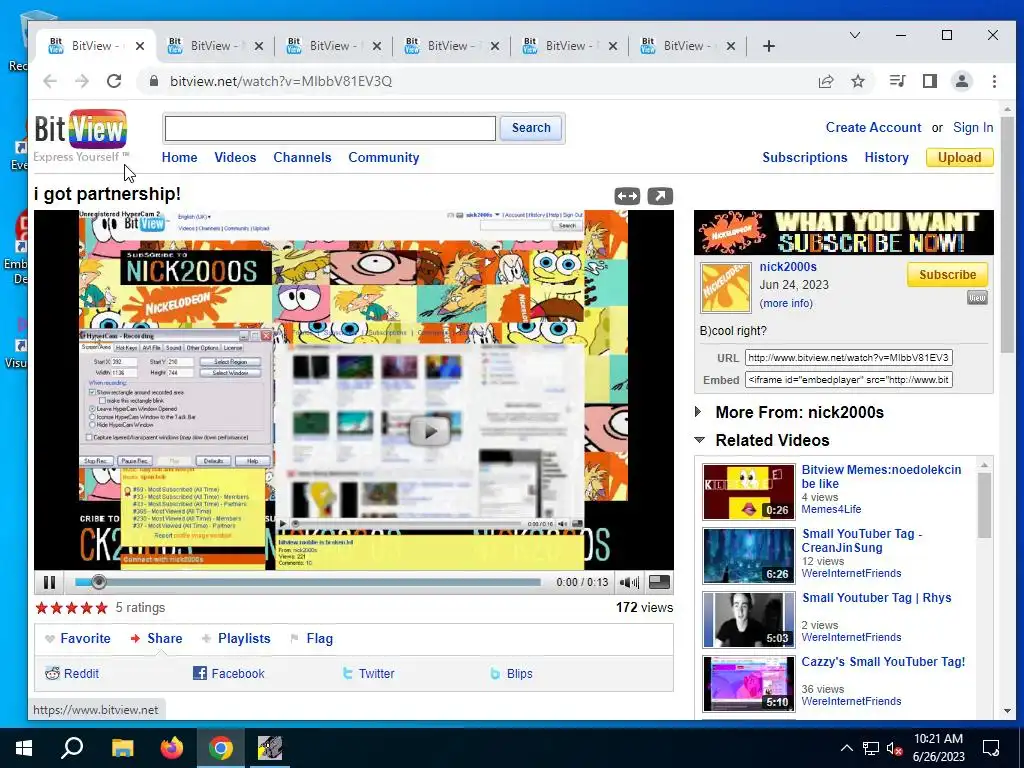Click the Reddit share icon
The height and width of the screenshot is (768, 1024).
(x=53, y=673)
